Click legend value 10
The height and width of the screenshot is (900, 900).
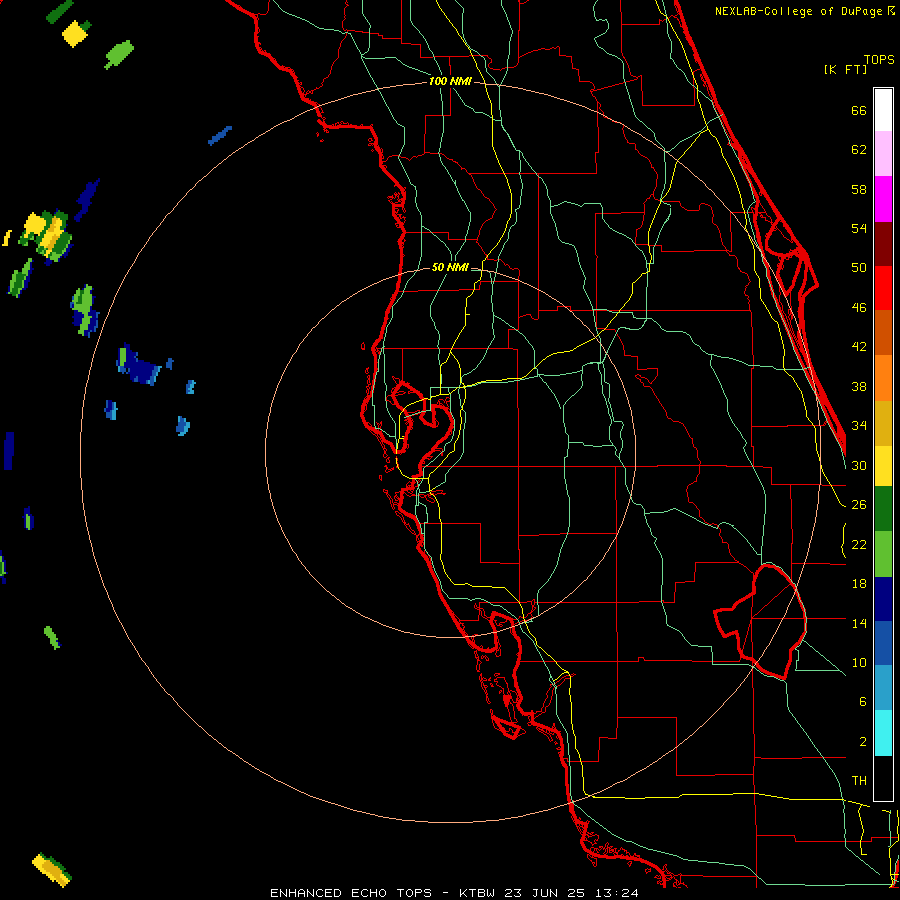(859, 662)
